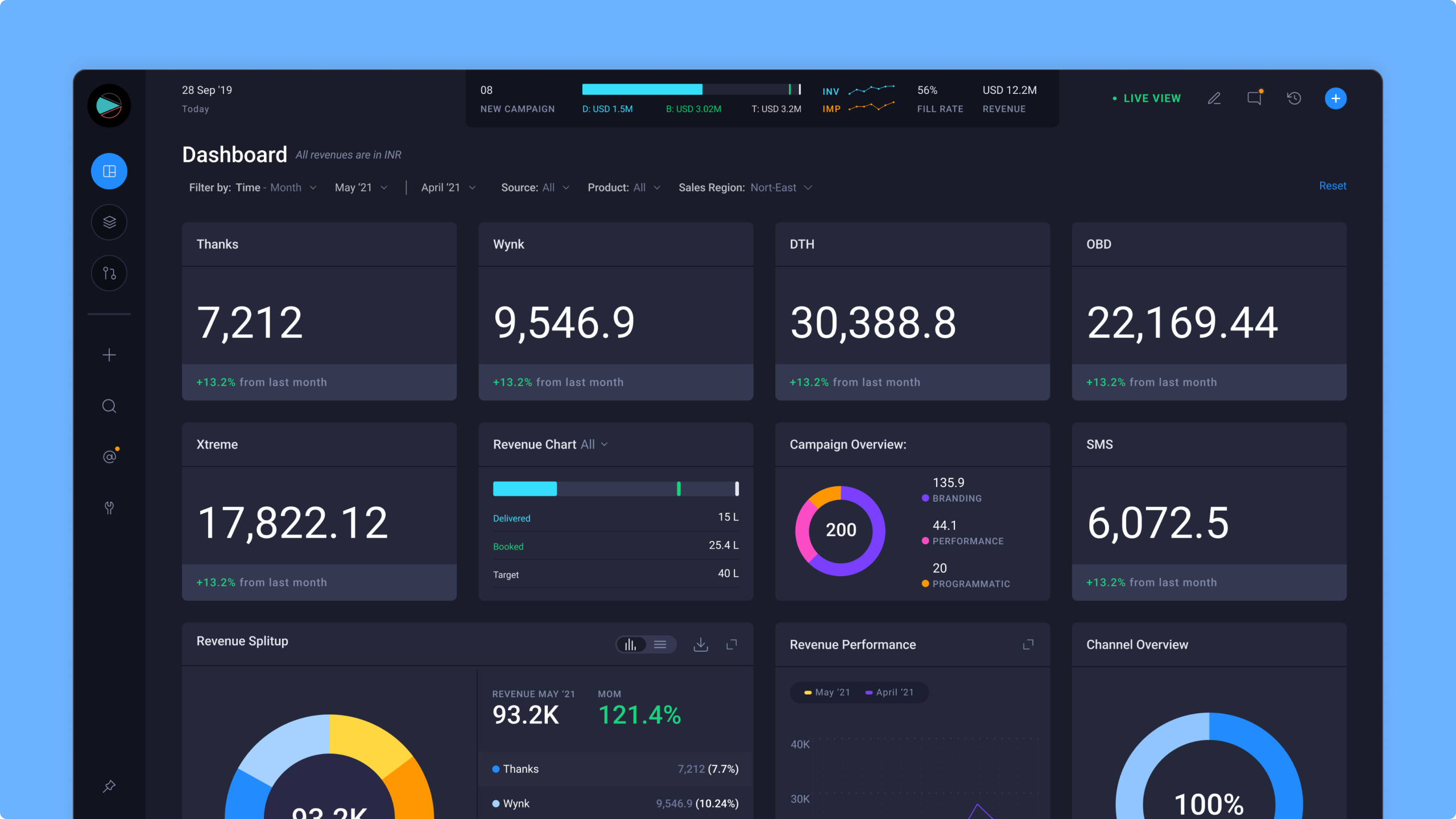Click the app logo in the sidebar
Viewport: 1456px width, 819px height.
click(109, 106)
